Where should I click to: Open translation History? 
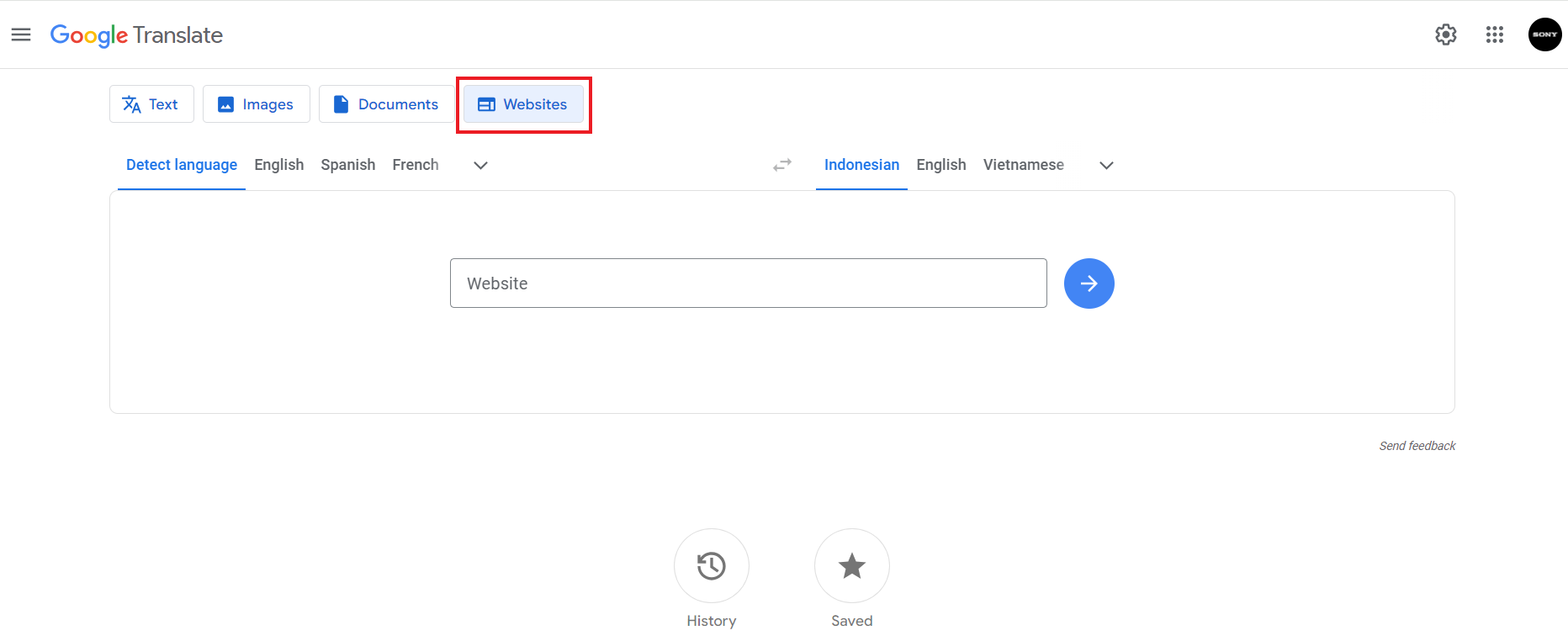point(711,566)
